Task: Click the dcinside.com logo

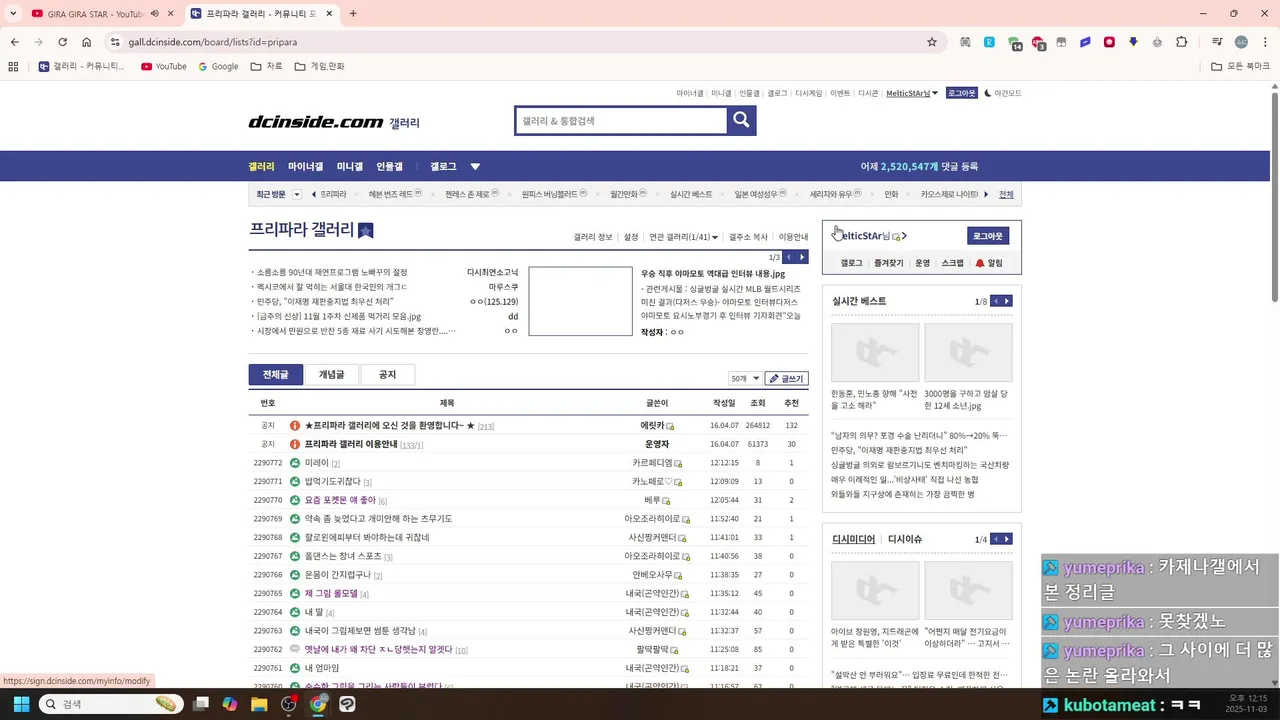Action: pyautogui.click(x=315, y=122)
